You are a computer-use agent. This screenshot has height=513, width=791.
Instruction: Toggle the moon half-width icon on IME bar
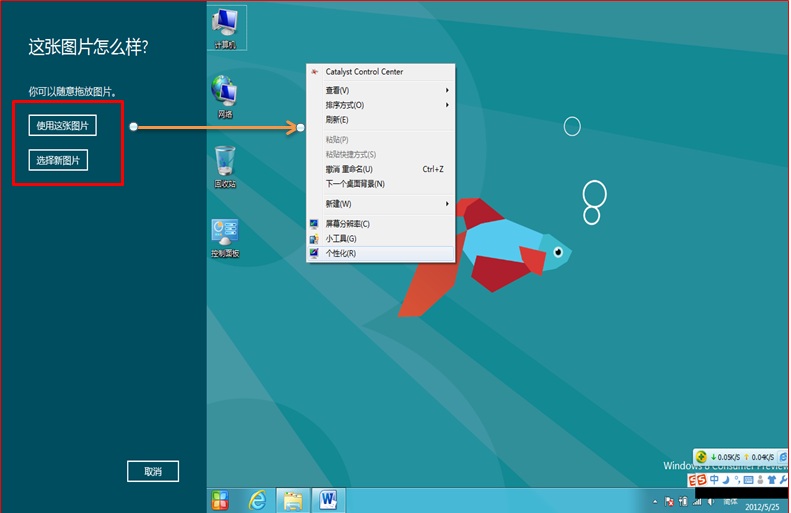726,480
